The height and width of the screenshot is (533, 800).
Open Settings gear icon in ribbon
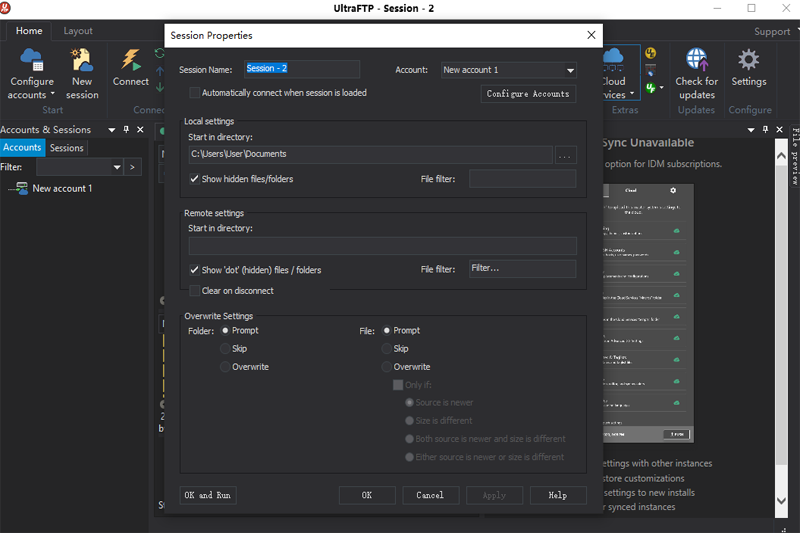coord(748,61)
